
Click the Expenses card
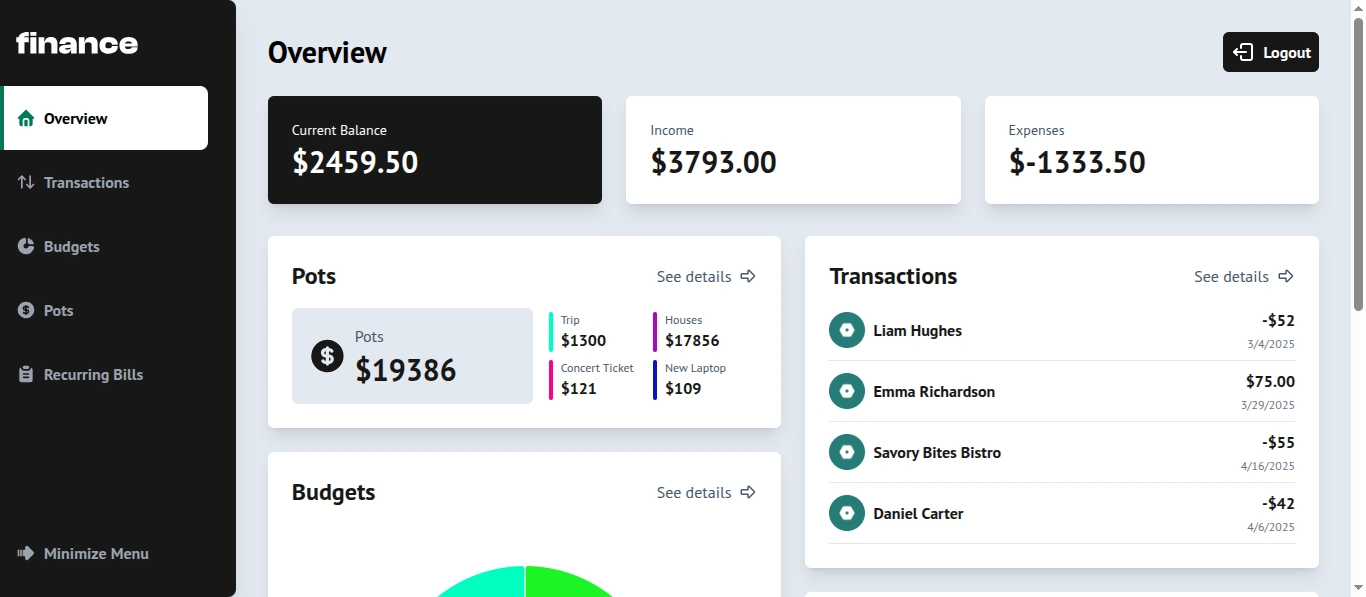(1152, 150)
